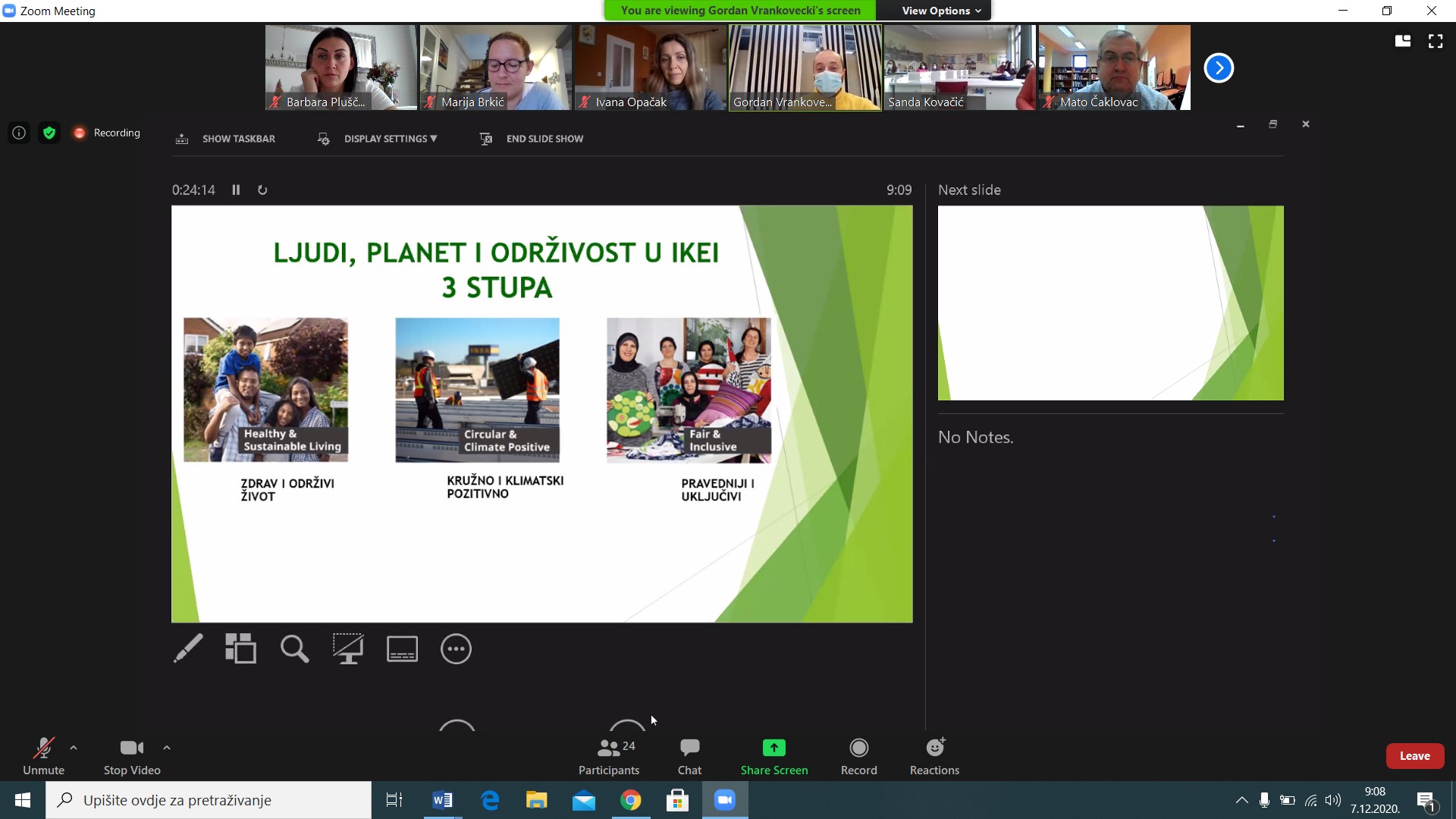Unmute the microphone in Zoom

pyautogui.click(x=43, y=756)
